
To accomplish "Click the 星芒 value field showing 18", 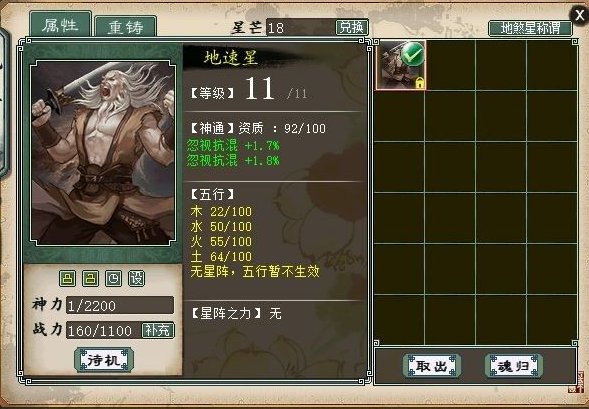I will click(301, 27).
